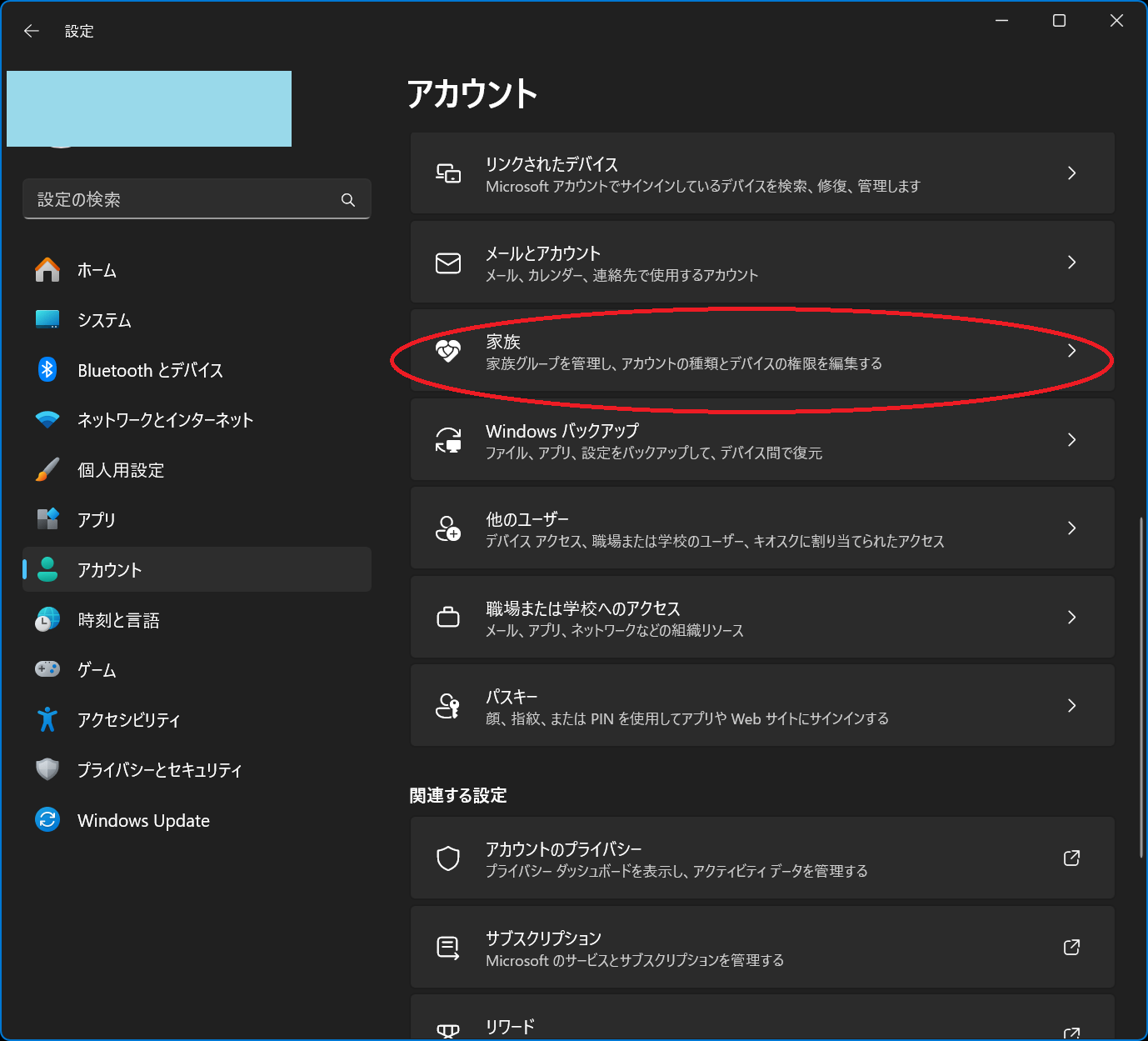Click the vertical scrollbar thumb
Viewport: 1148px width, 1041px height.
[1141, 688]
